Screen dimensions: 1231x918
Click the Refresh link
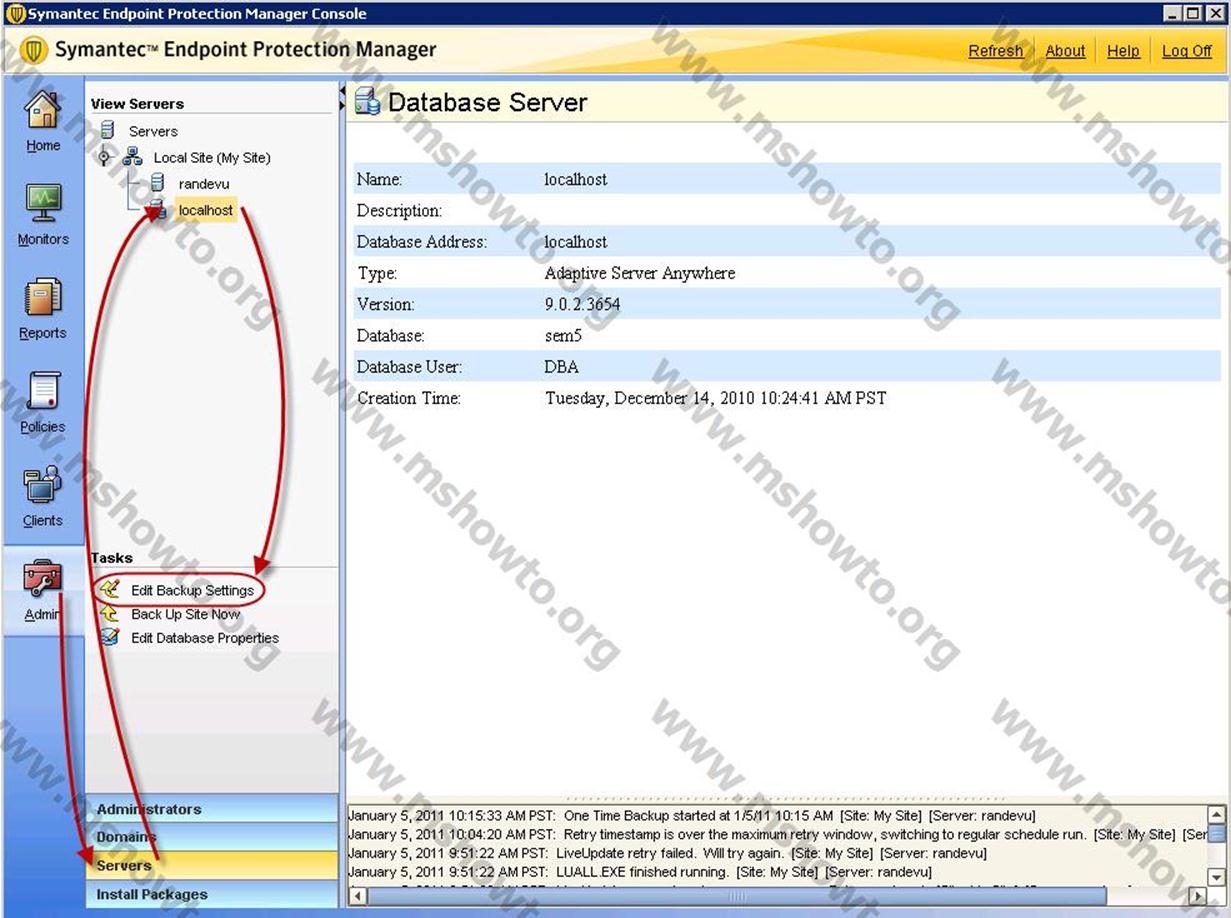pos(995,51)
